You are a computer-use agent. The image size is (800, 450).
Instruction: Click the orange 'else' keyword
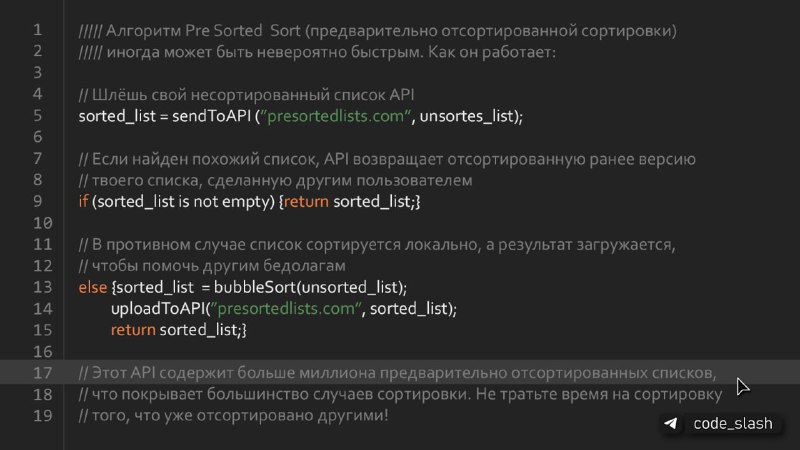pos(92,287)
